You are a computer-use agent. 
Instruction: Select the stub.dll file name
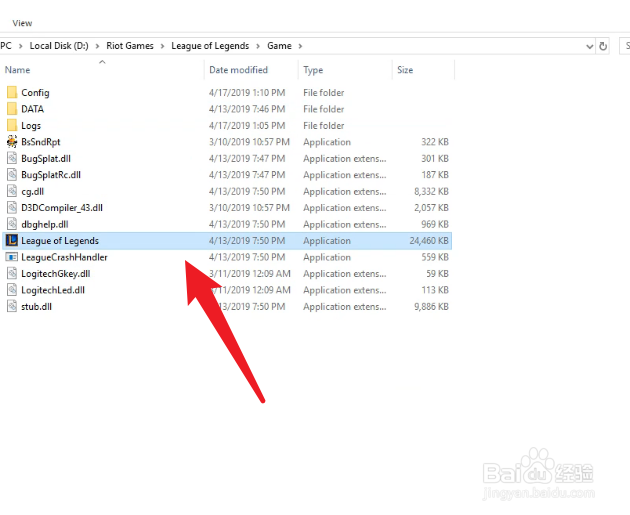click(37, 307)
